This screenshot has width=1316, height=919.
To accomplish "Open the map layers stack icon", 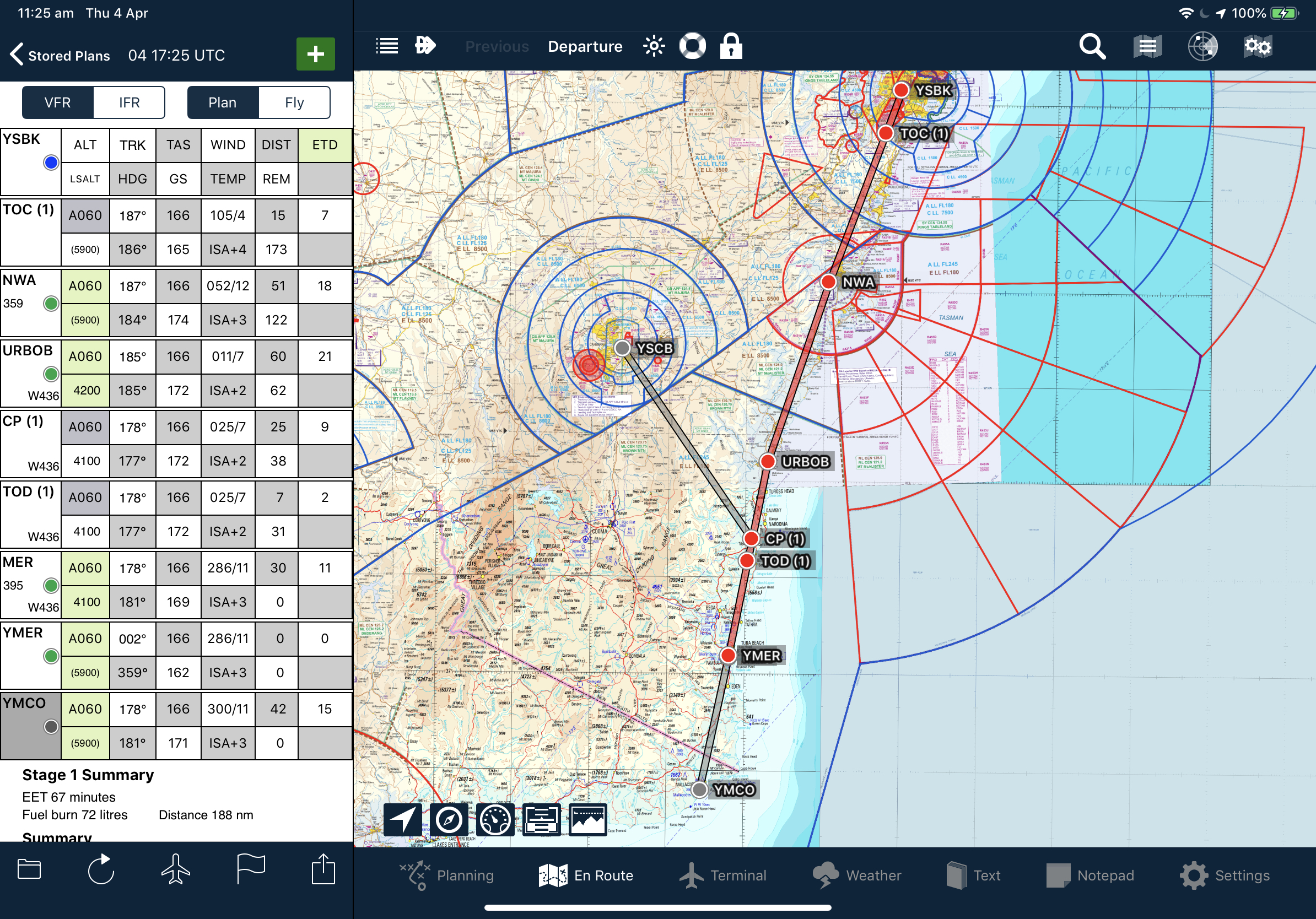I will point(1147,46).
